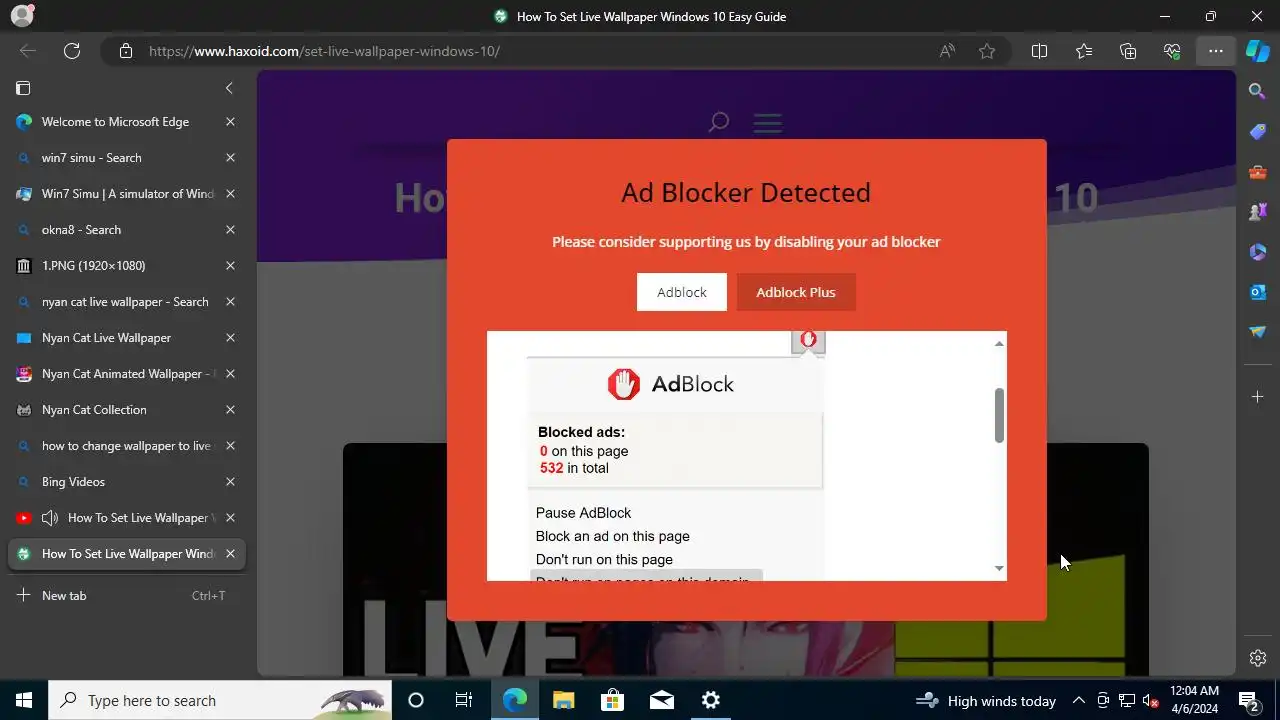The height and width of the screenshot is (720, 1280).
Task: Click the website search magnifier icon
Action: [x=718, y=122]
